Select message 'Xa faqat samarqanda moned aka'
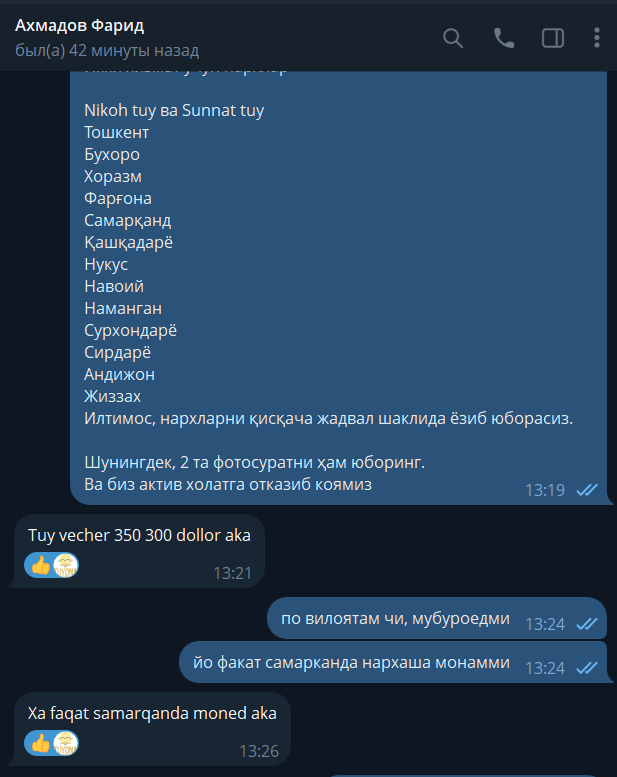The width and height of the screenshot is (617, 777). [152, 714]
